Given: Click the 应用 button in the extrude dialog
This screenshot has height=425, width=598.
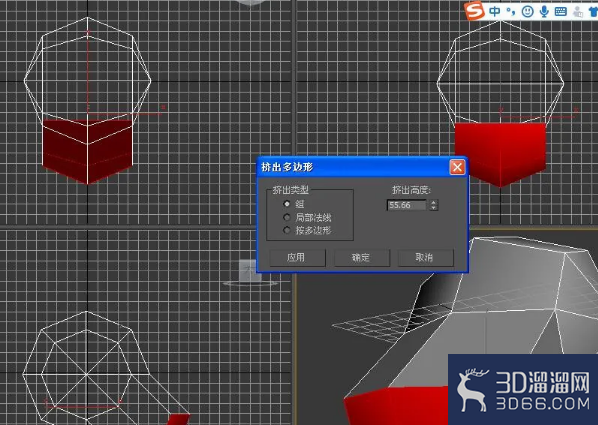Looking at the screenshot, I should (x=297, y=258).
